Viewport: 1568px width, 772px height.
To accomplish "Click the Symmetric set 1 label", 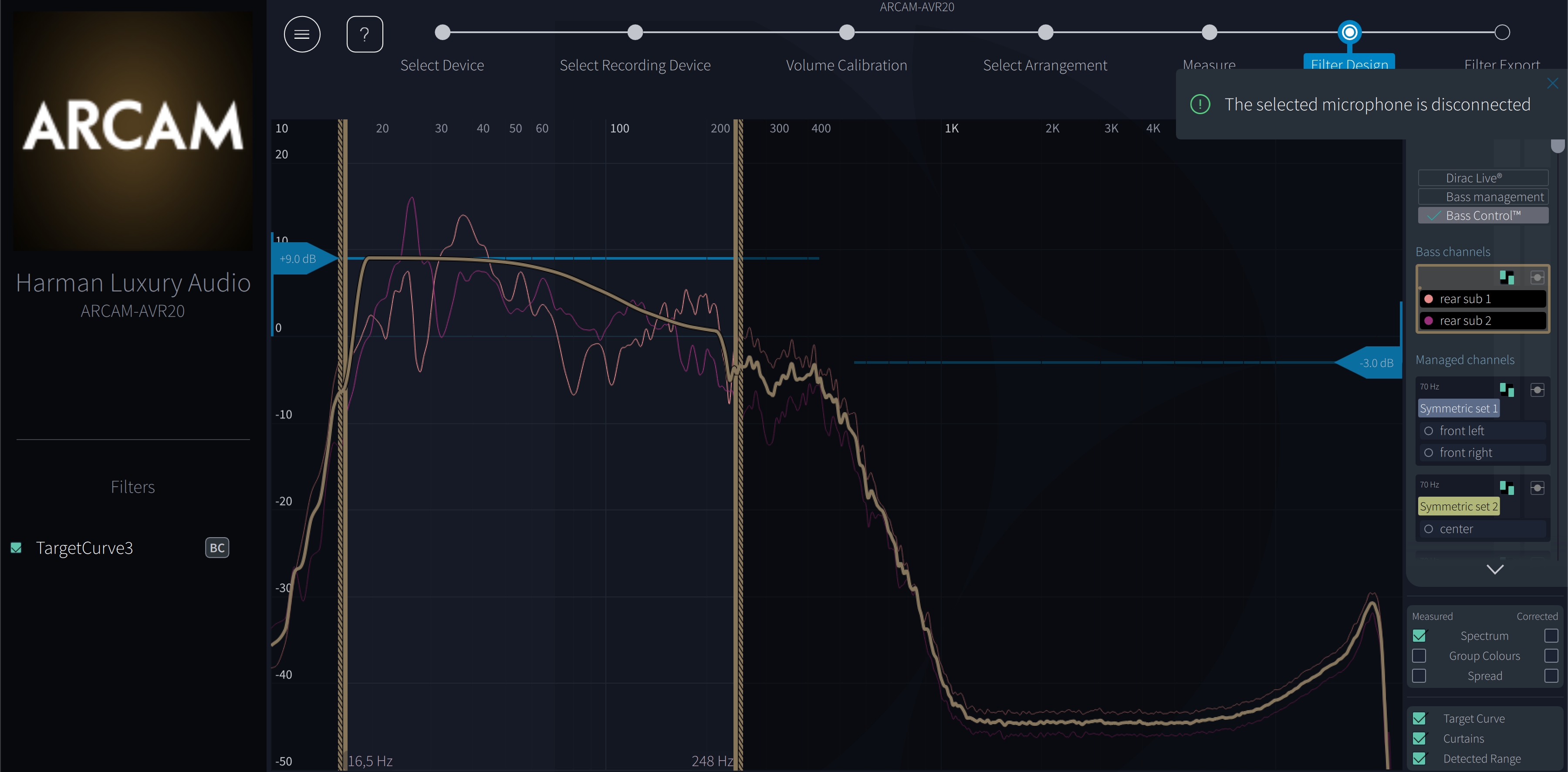I will (x=1458, y=409).
